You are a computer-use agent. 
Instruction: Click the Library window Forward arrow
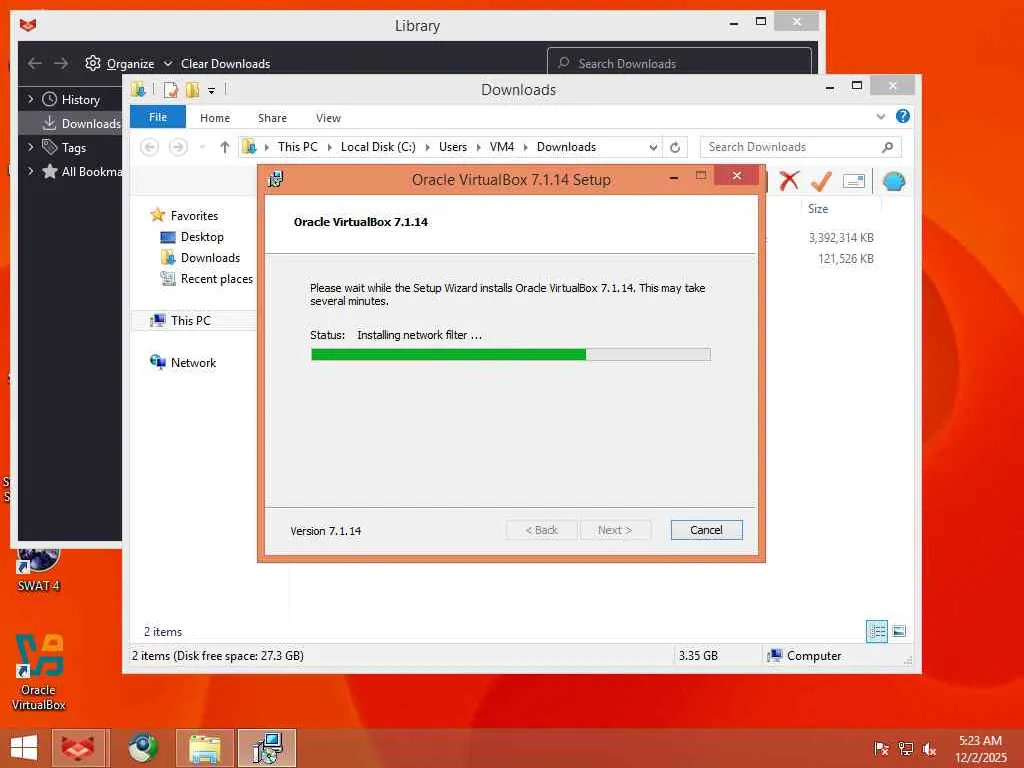[x=61, y=63]
